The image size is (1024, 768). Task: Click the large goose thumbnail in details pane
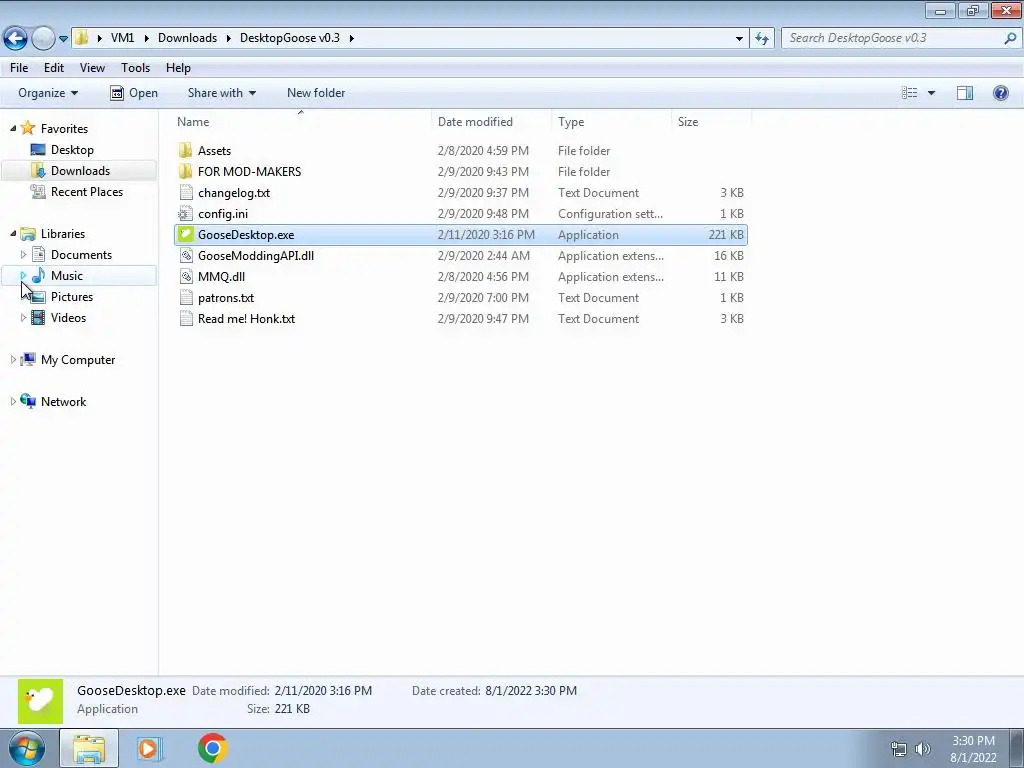point(40,701)
